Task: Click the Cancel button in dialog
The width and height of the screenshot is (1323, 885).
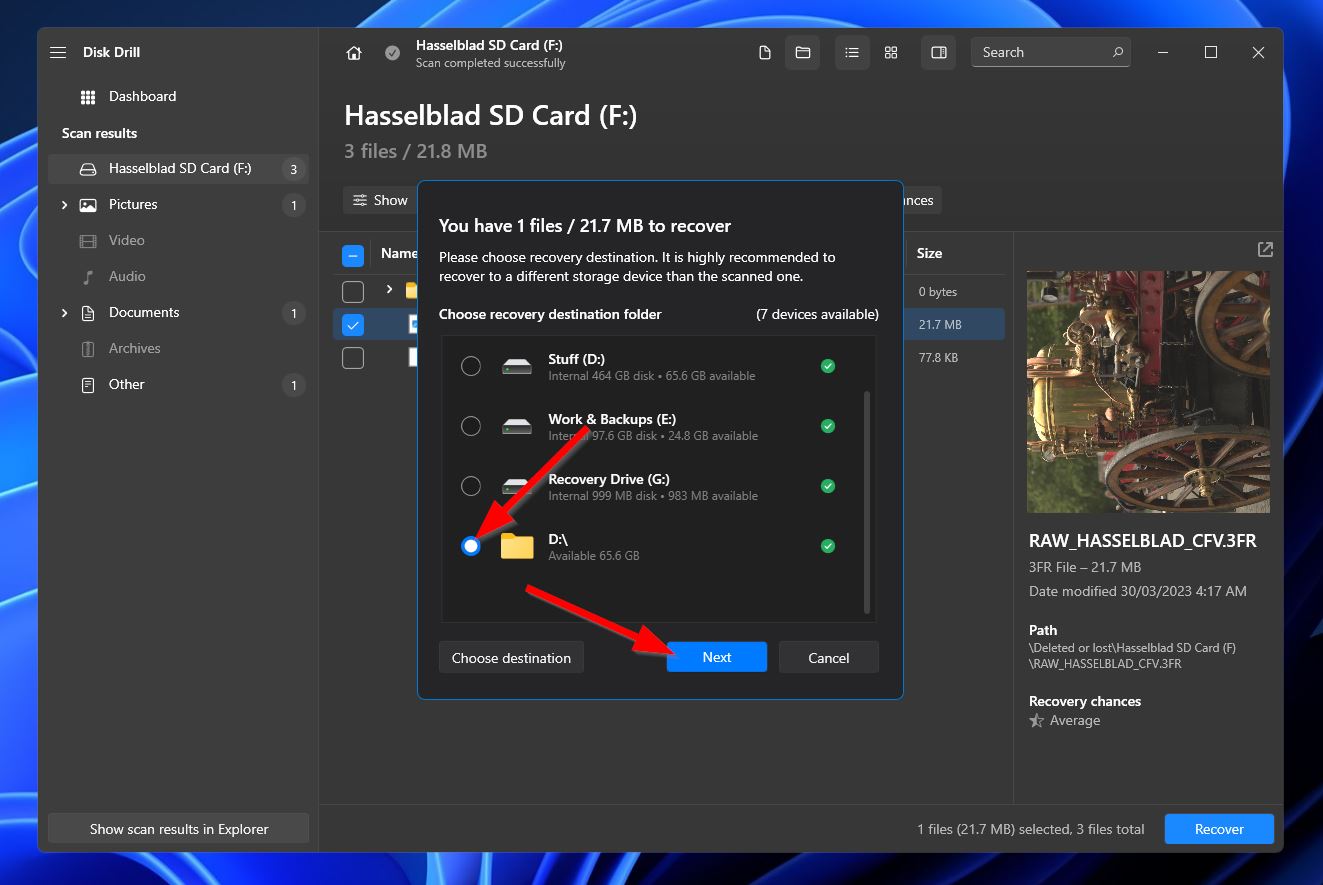Action: tap(829, 657)
